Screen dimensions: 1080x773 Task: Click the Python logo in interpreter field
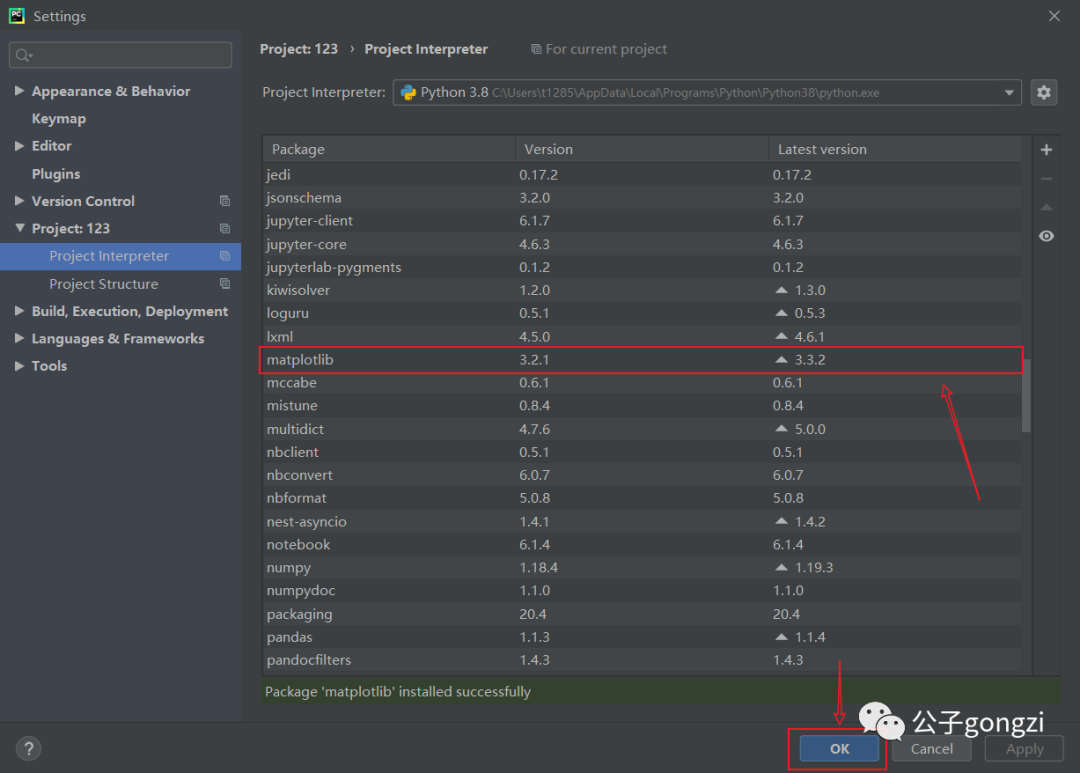click(408, 92)
